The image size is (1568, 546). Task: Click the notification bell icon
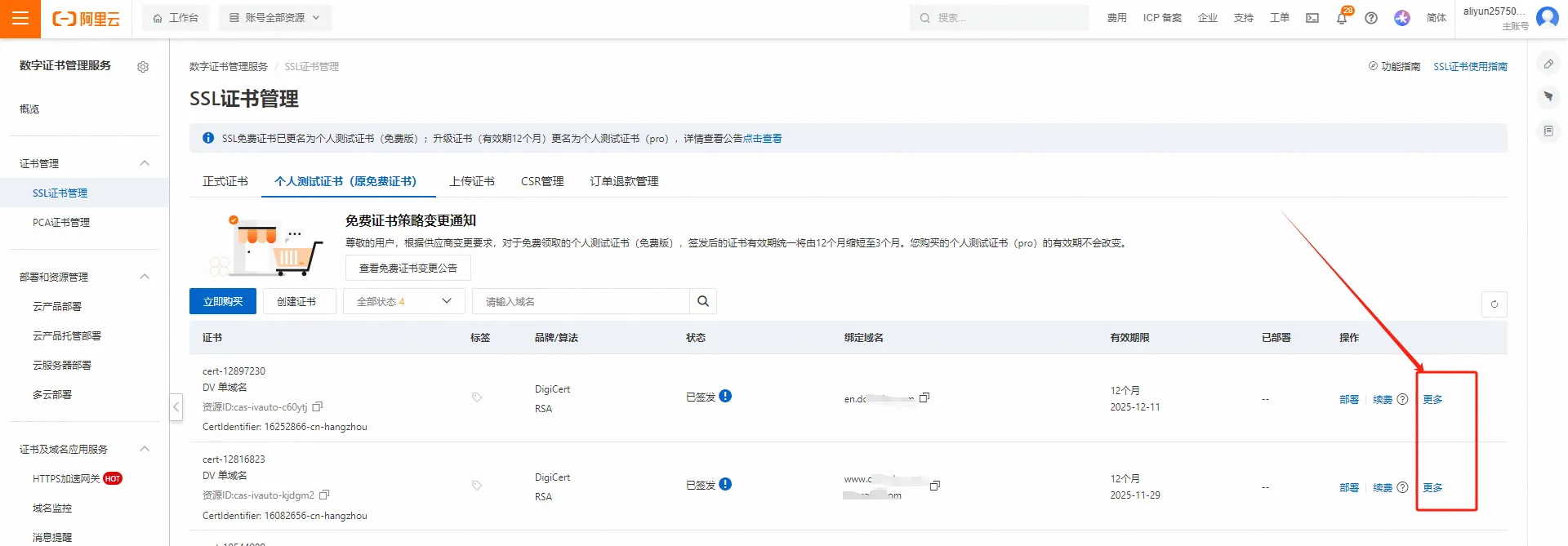(x=1341, y=18)
